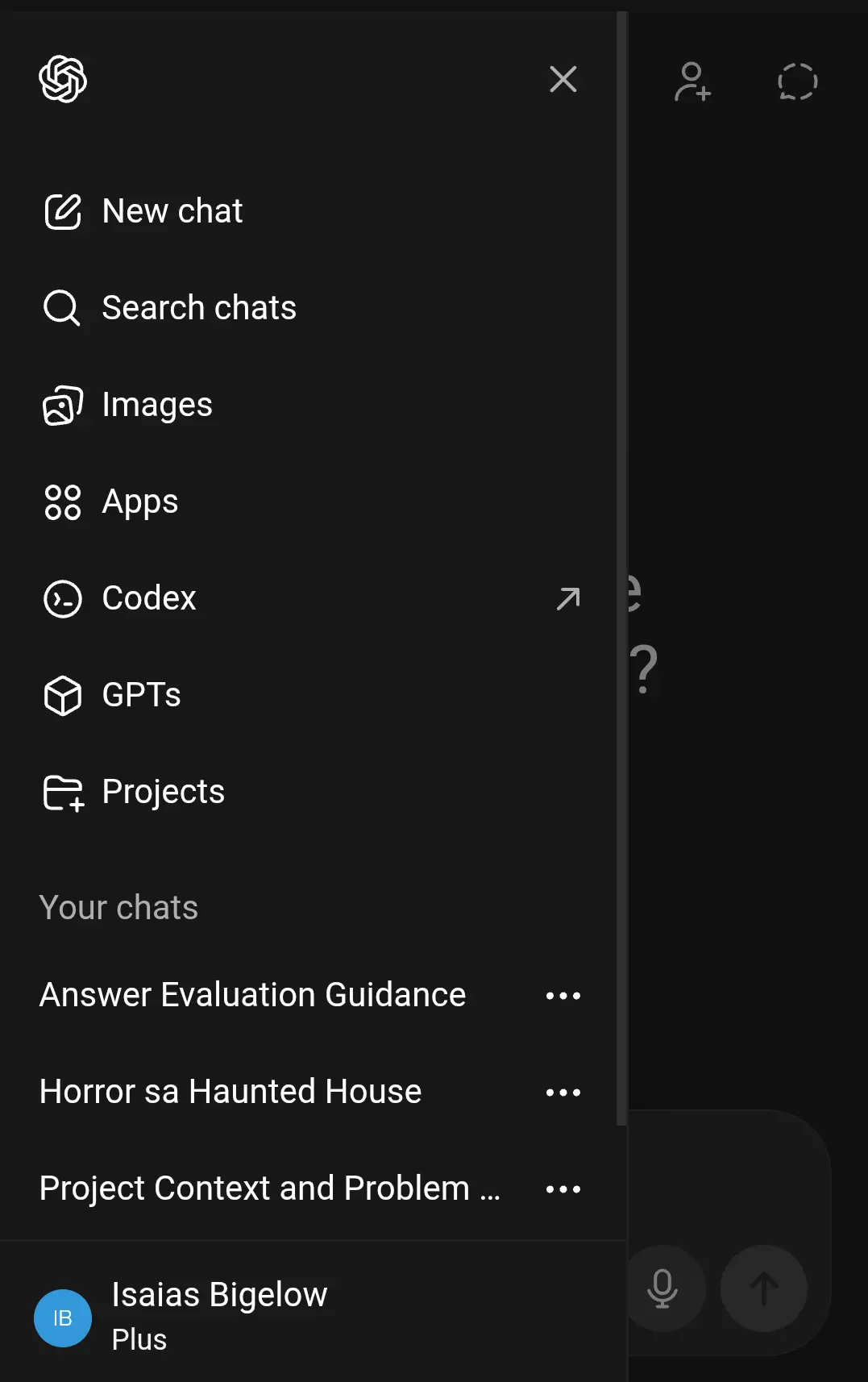The width and height of the screenshot is (868, 1382).
Task: Click the New chat pencil icon
Action: coord(63,211)
